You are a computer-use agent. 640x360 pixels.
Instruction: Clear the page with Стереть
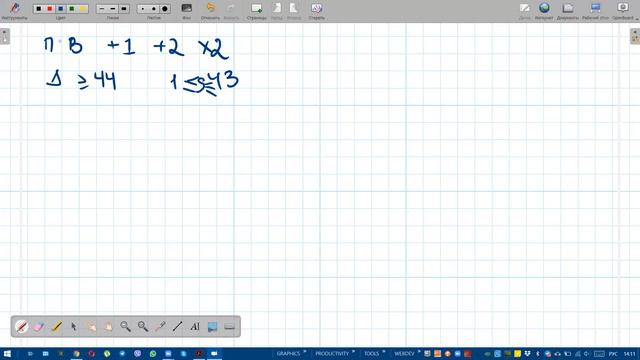click(x=316, y=11)
